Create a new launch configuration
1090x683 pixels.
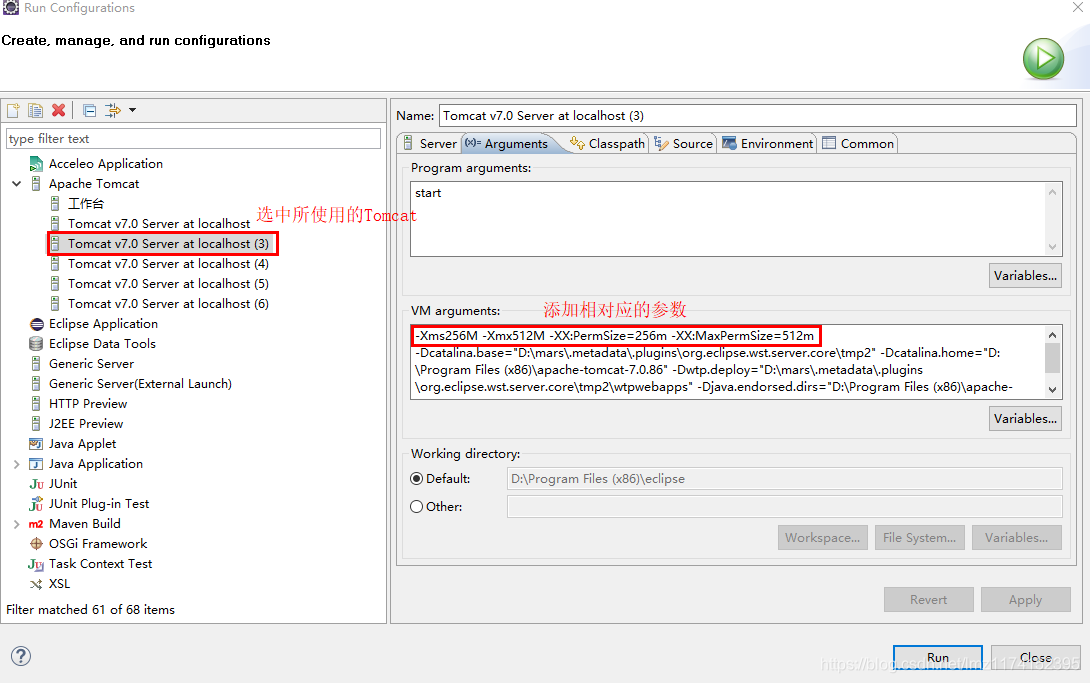pos(13,110)
